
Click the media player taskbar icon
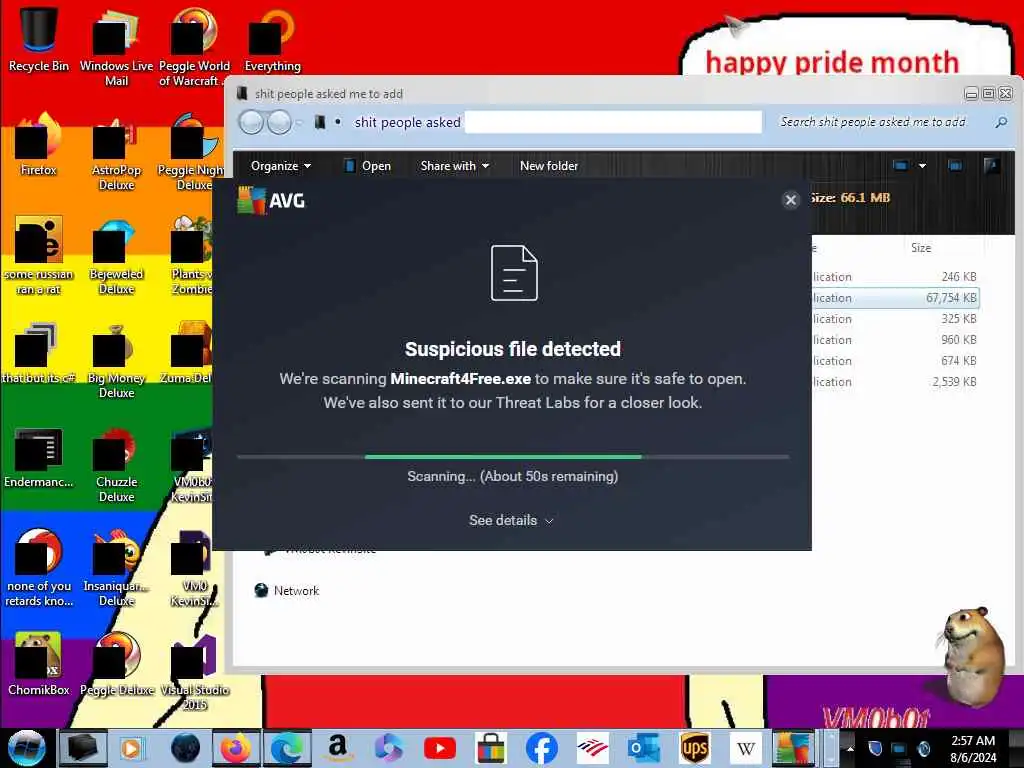[131, 748]
